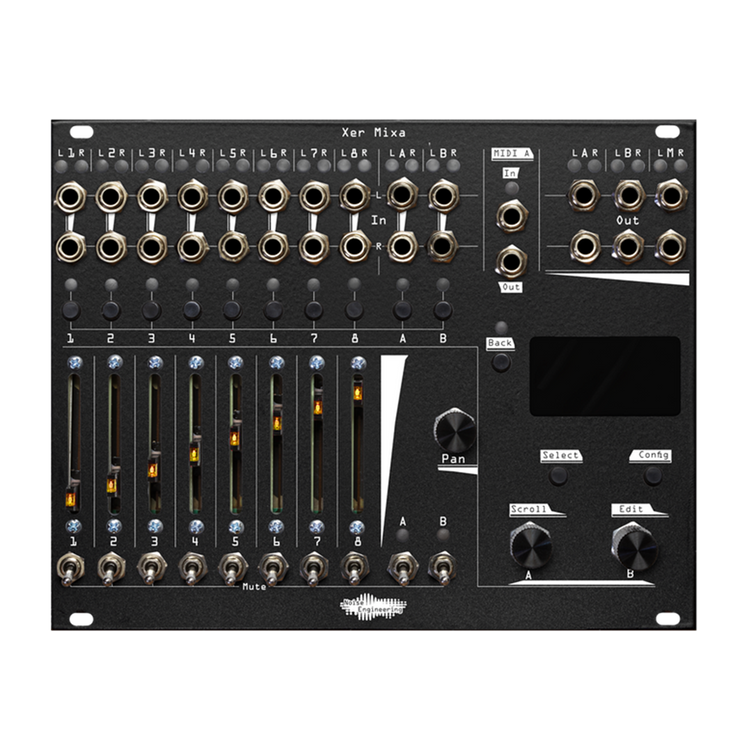Click channel 7 right input jack
750x750 pixels.
coord(314,247)
